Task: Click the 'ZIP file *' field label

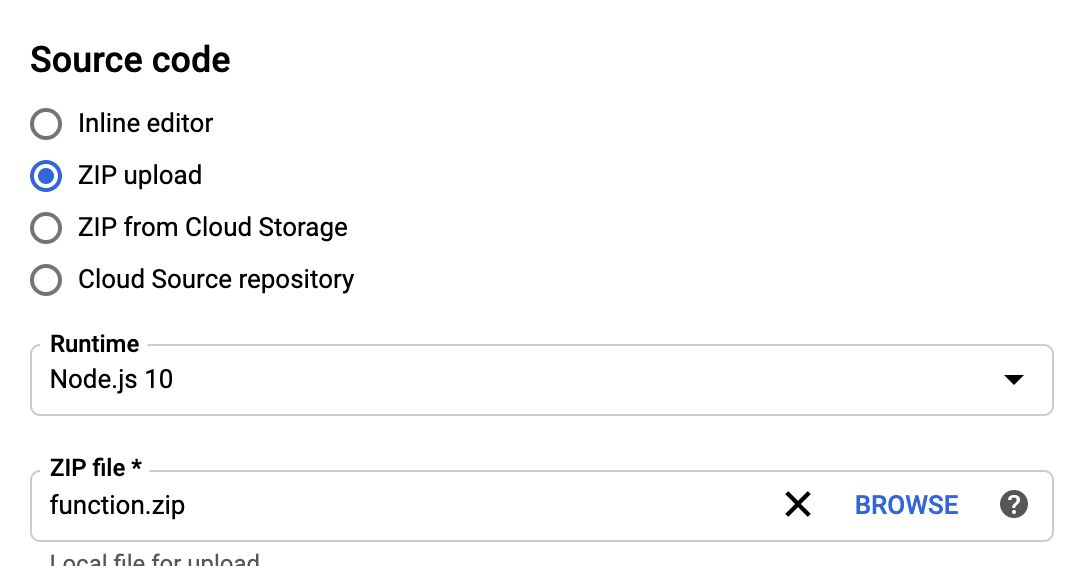Action: pos(96,468)
